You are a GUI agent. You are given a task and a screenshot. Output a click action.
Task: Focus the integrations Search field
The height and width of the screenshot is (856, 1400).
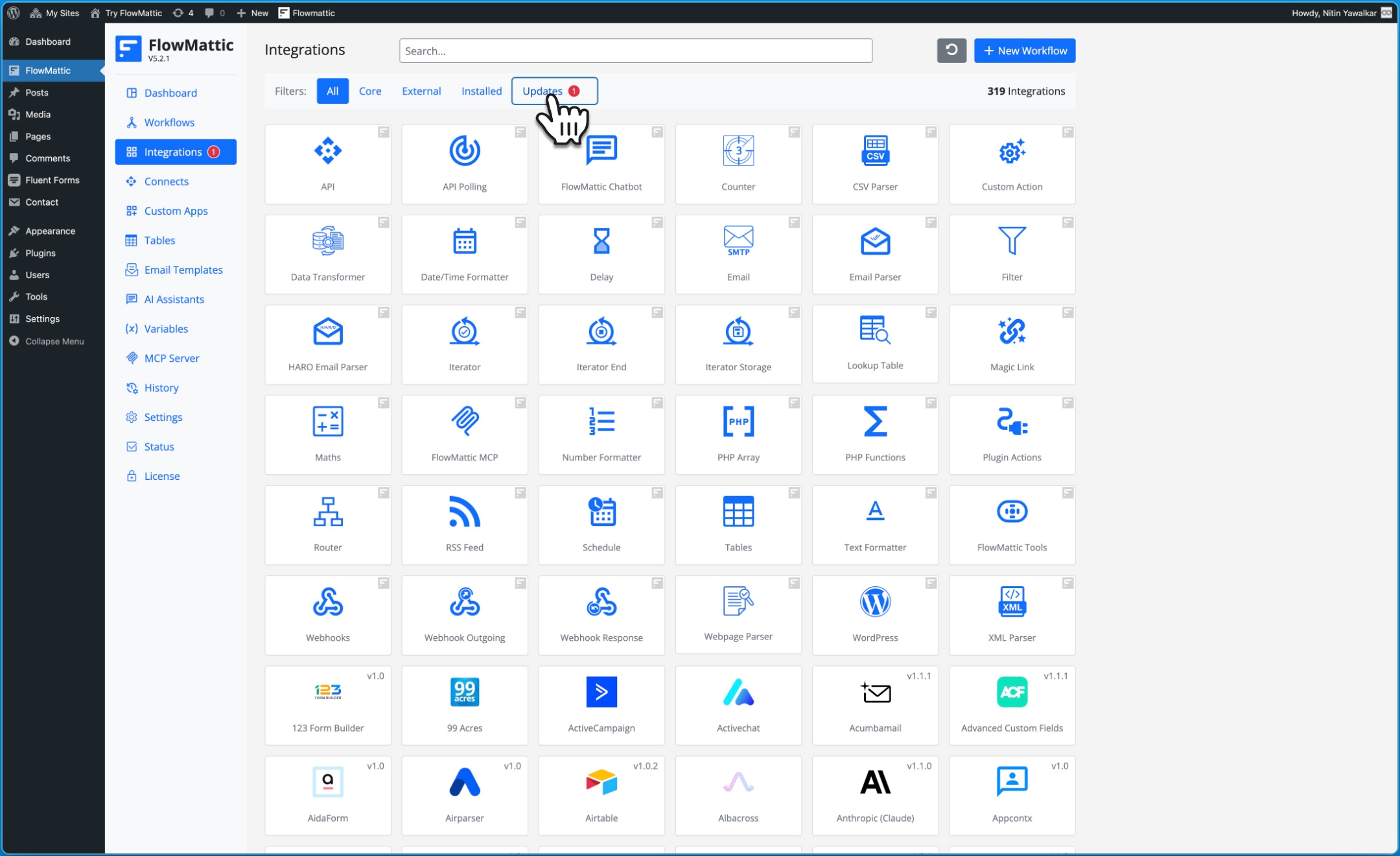635,51
